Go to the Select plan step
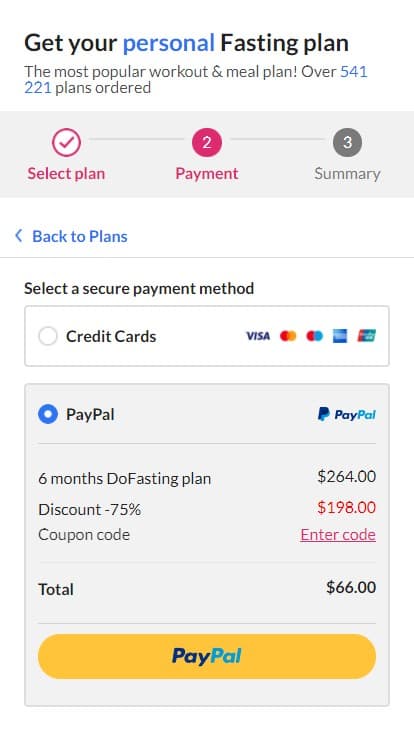414x736 pixels. tap(66, 174)
